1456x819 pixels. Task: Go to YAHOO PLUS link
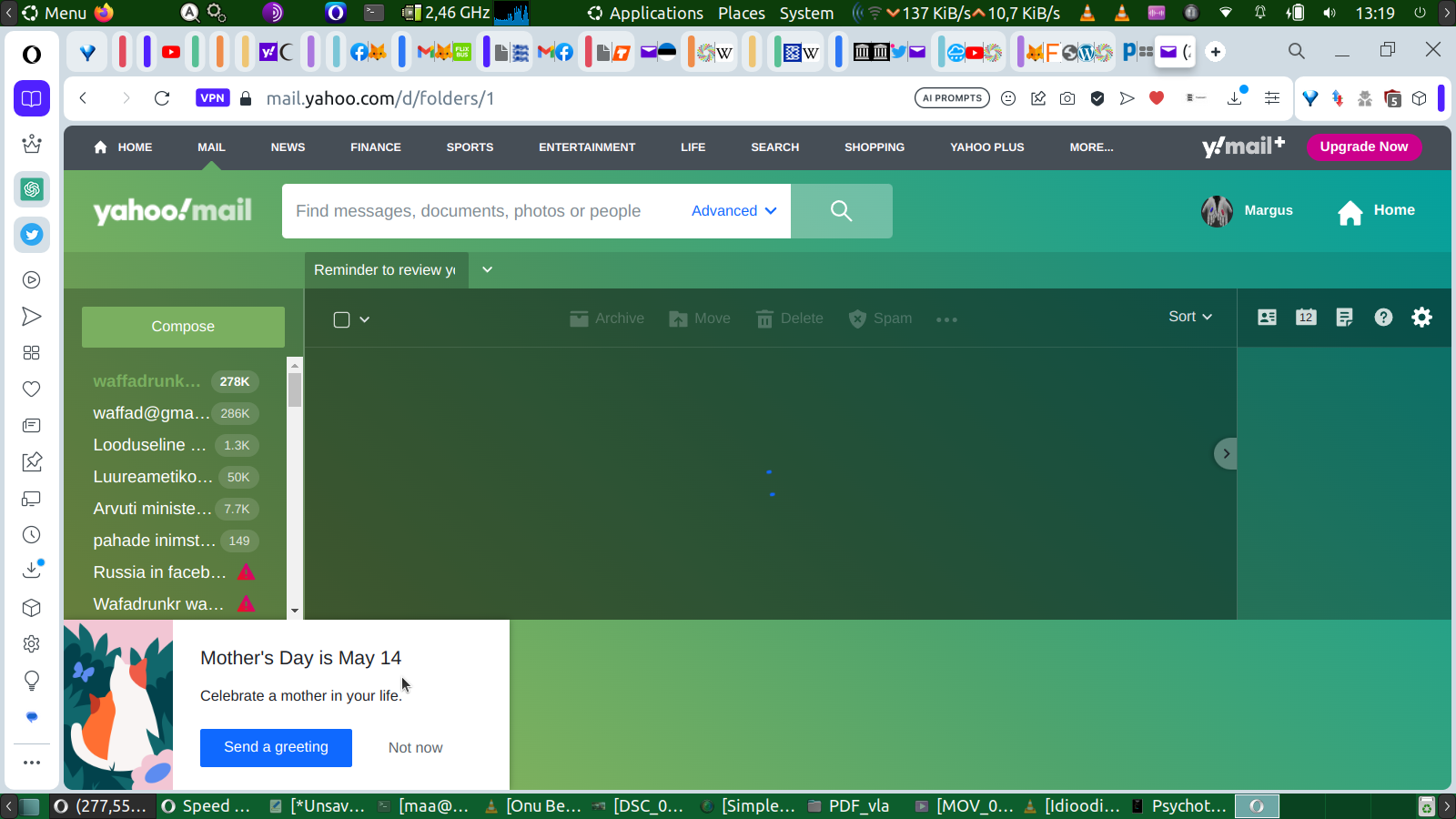click(987, 147)
